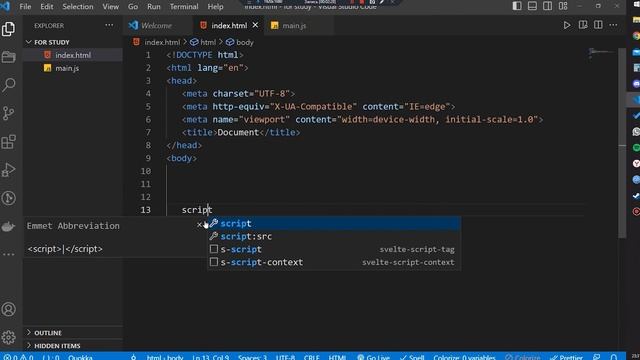The width and height of the screenshot is (640, 360).
Task: Split the editor to the right
Action: [x=598, y=25]
